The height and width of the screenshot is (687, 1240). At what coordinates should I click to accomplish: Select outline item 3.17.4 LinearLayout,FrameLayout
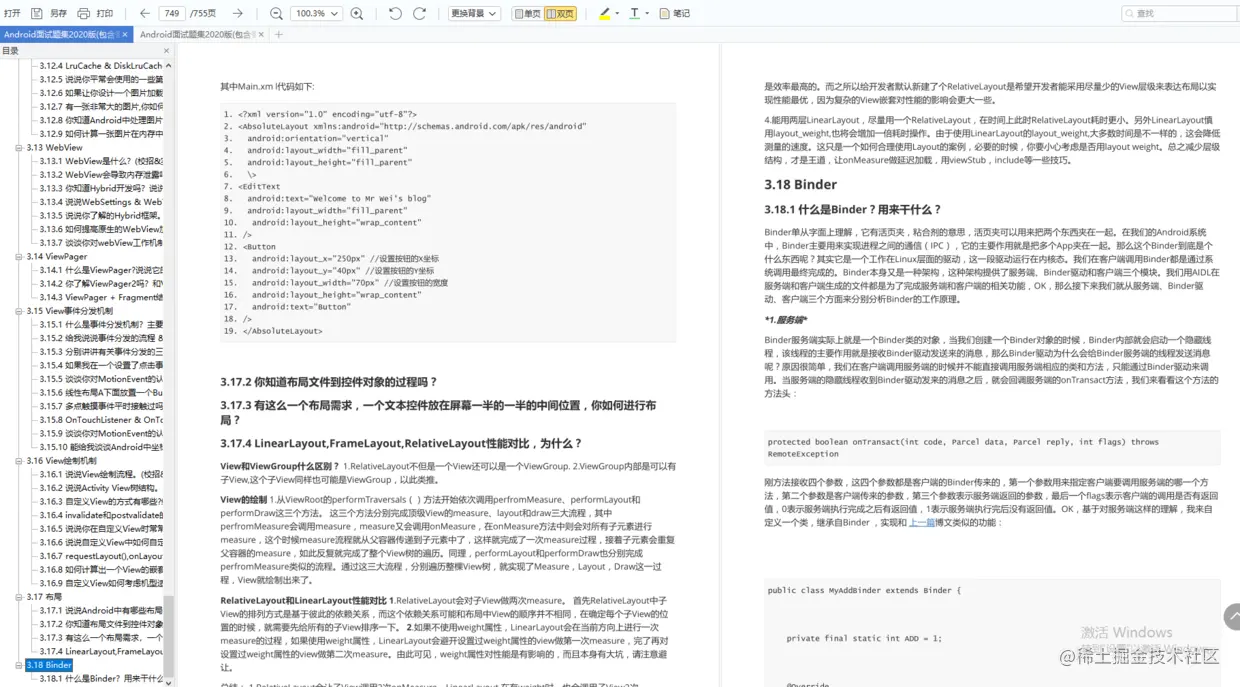tap(101, 651)
